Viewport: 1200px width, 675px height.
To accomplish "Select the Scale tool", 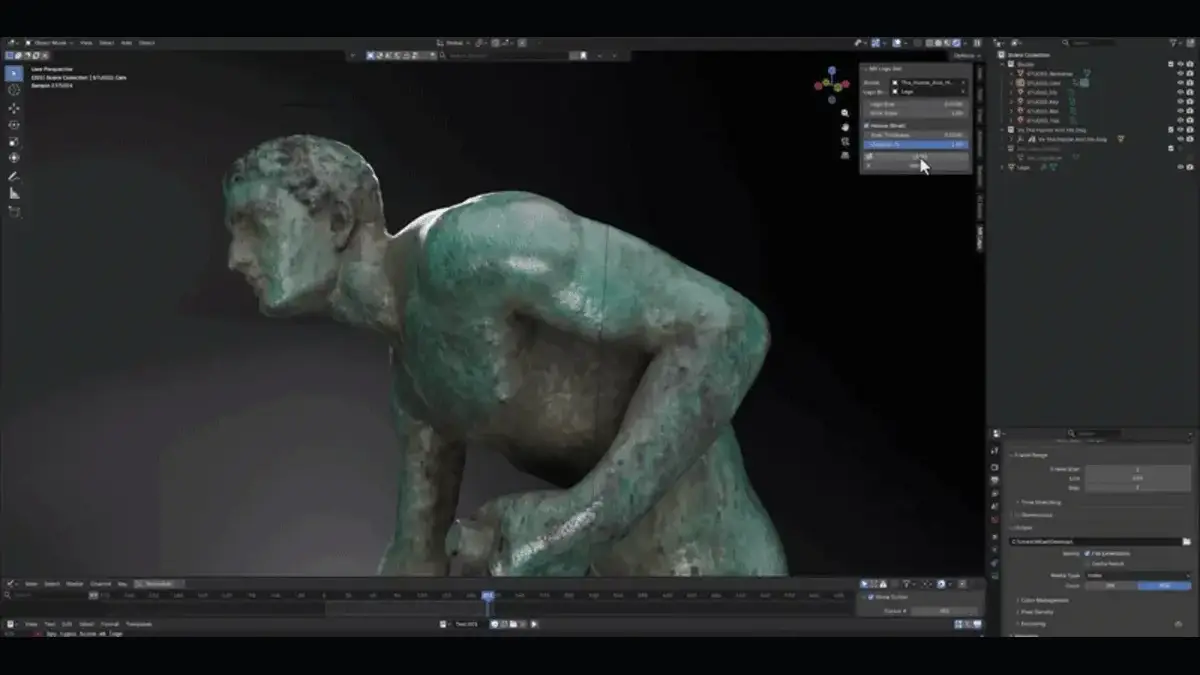I will (x=14, y=141).
